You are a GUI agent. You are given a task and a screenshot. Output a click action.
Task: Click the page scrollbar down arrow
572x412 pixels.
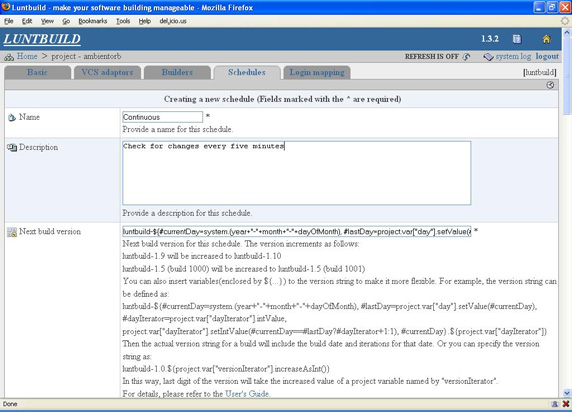pos(567,393)
